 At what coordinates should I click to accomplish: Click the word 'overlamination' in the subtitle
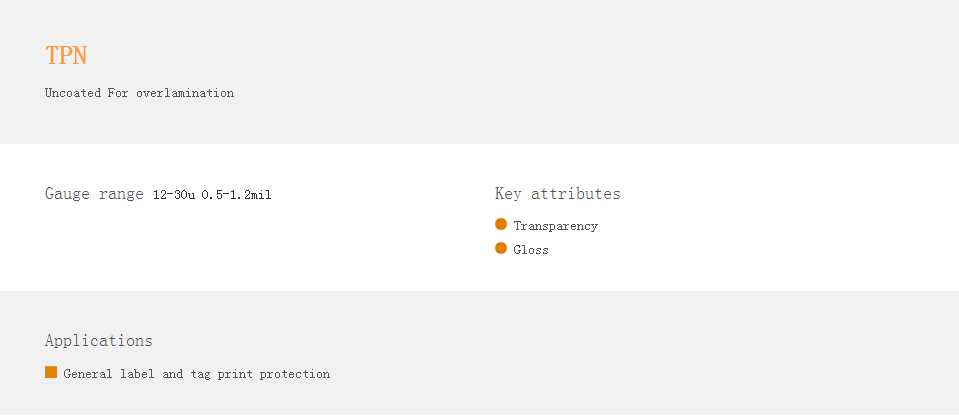pos(185,93)
